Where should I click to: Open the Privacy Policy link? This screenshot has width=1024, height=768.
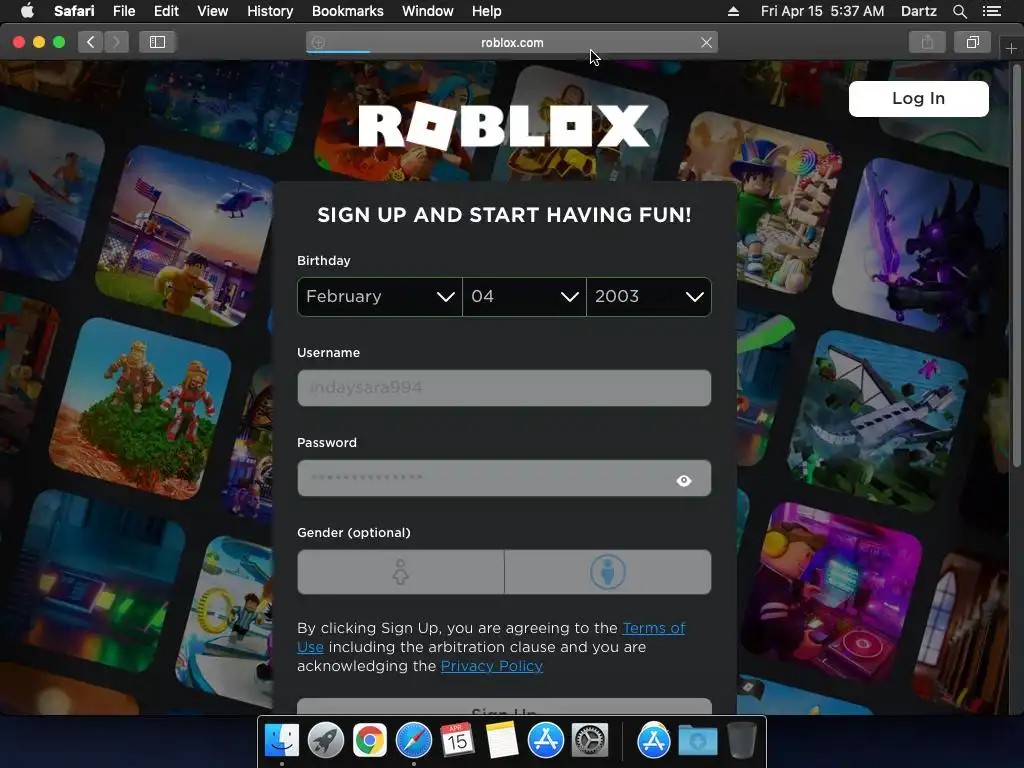click(x=492, y=666)
